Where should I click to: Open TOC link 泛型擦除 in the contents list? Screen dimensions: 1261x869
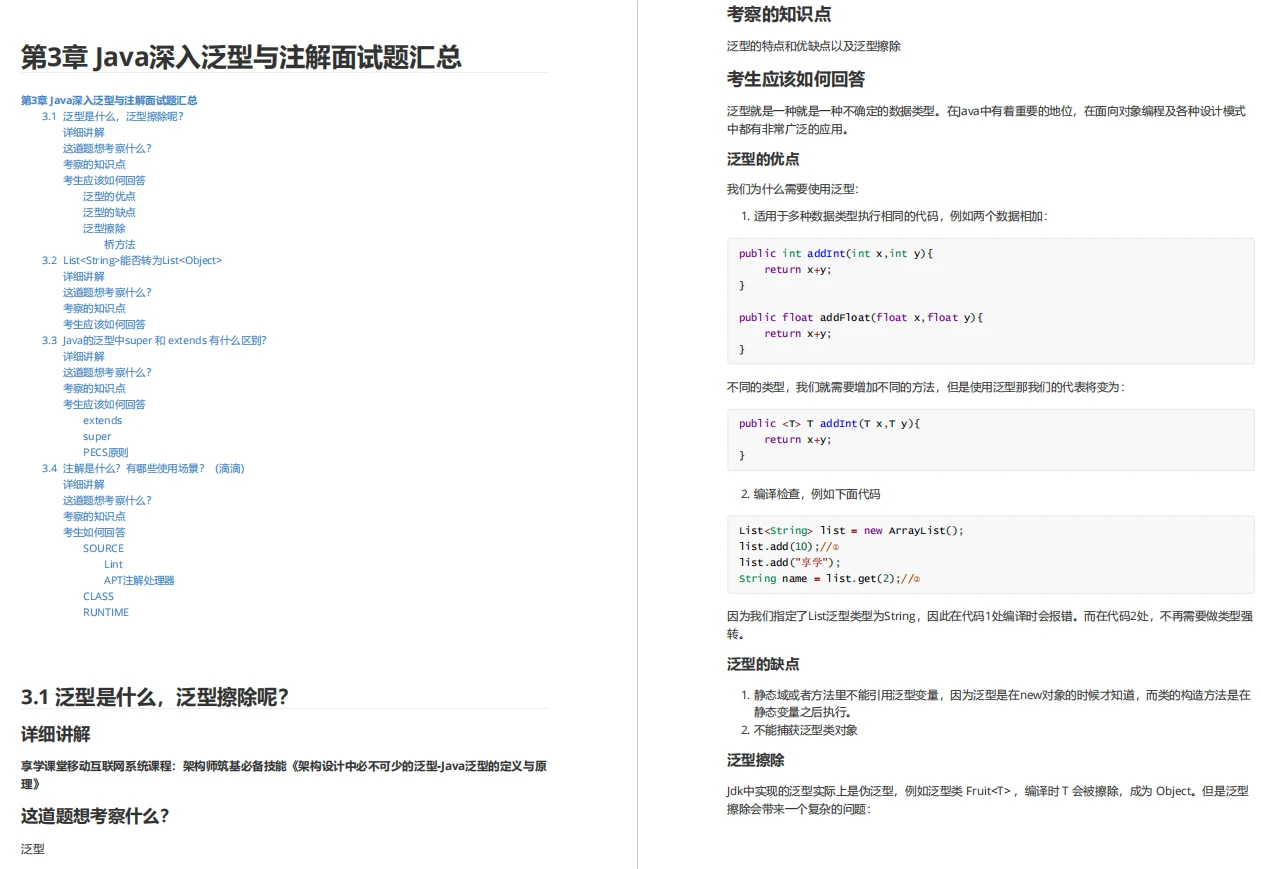pyautogui.click(x=104, y=228)
